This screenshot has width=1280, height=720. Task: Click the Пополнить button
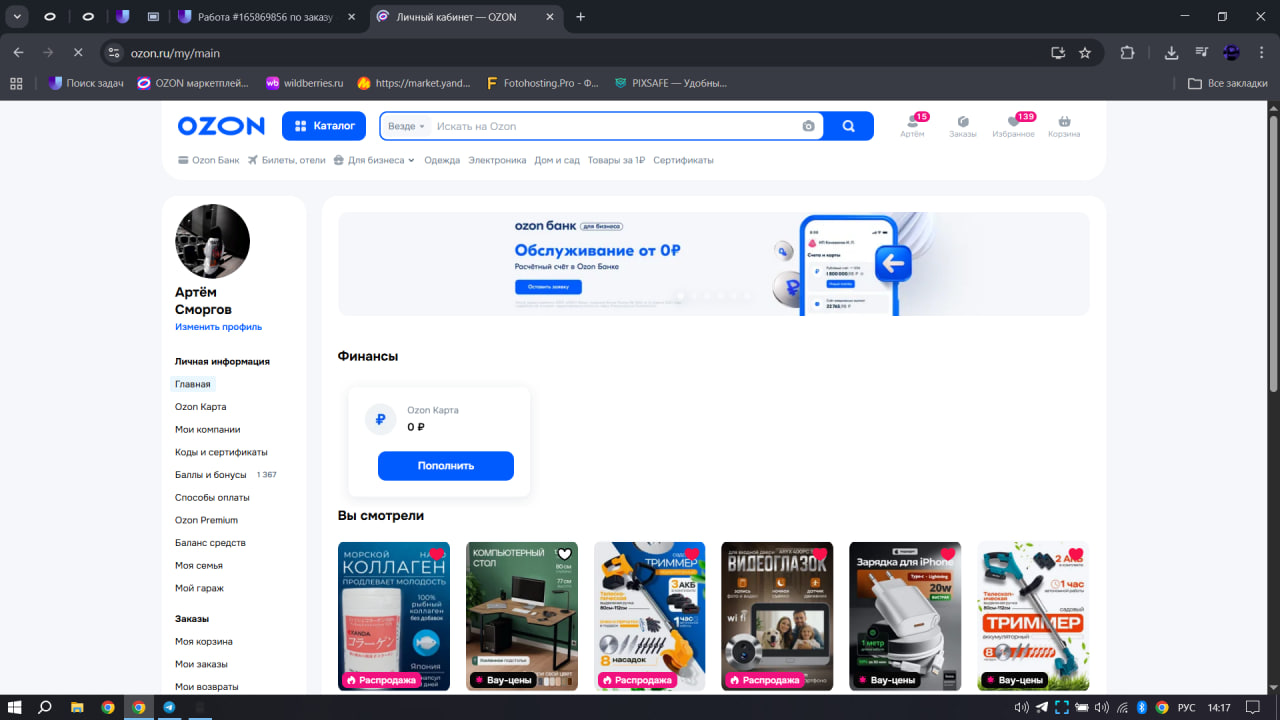click(x=446, y=466)
